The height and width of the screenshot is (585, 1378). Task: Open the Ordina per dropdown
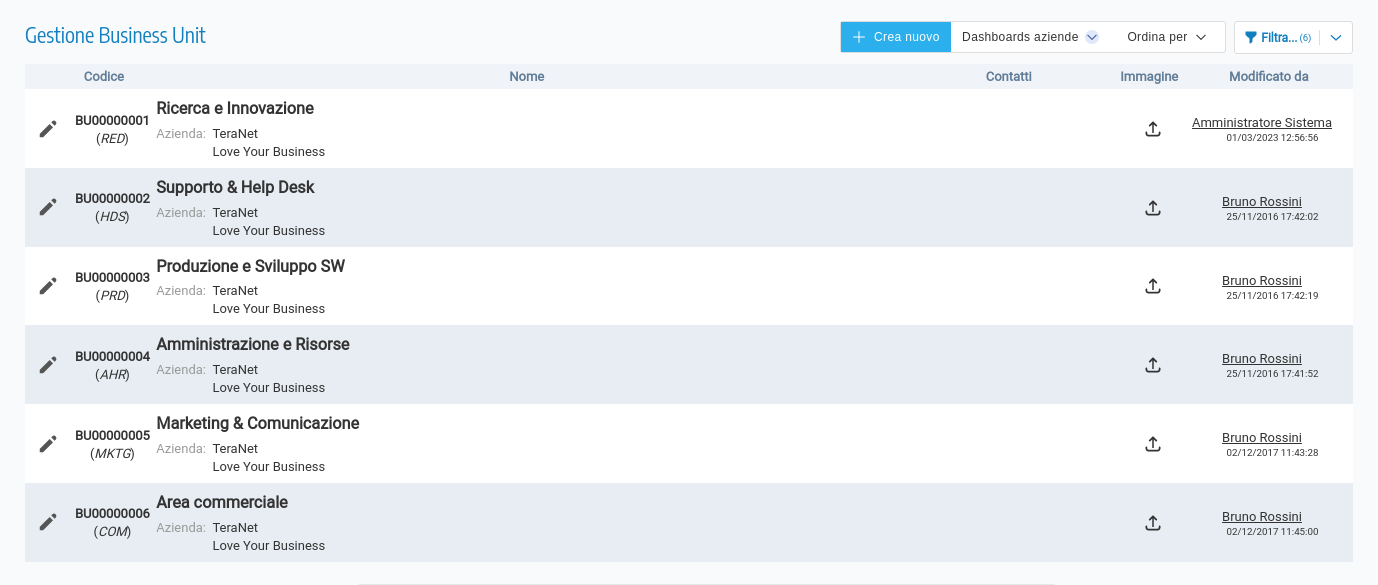point(1166,36)
